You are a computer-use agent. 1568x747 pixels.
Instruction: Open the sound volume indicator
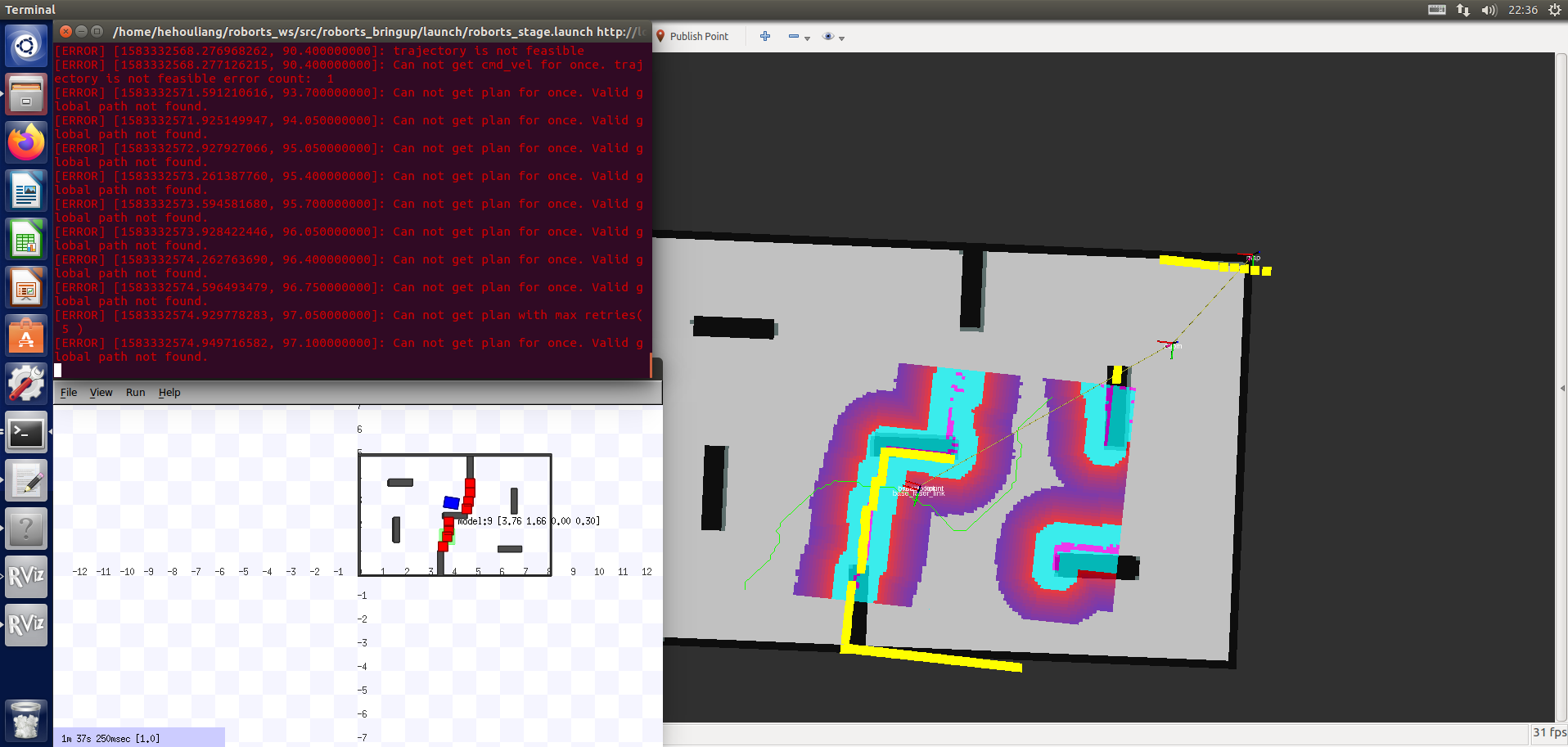[1489, 10]
